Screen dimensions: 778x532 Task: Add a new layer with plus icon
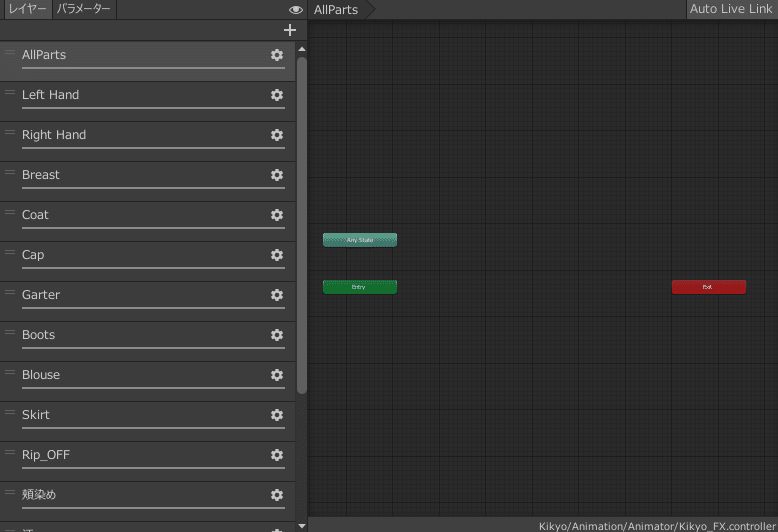click(x=290, y=30)
